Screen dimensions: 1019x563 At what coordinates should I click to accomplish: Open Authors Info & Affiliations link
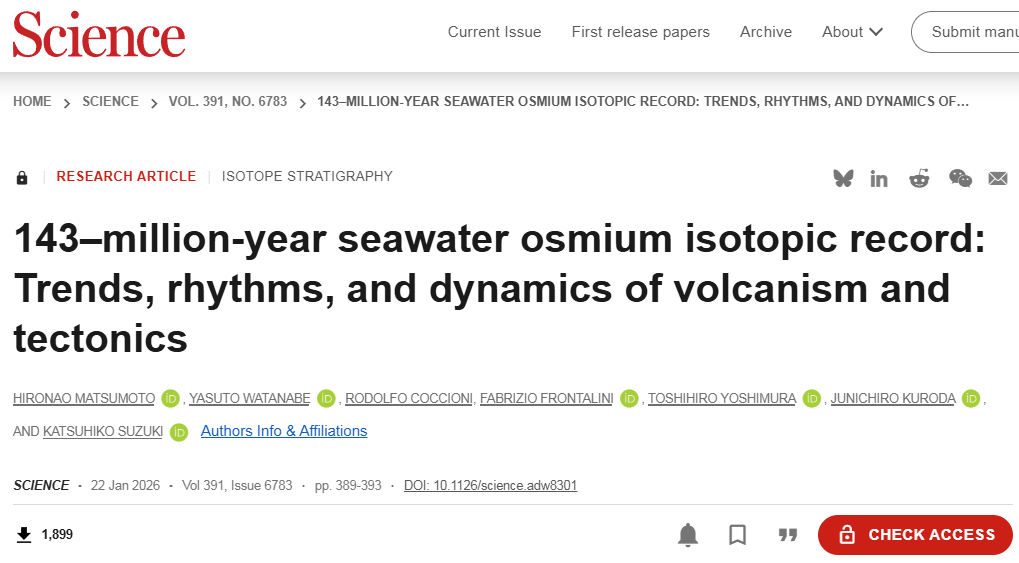click(x=284, y=431)
